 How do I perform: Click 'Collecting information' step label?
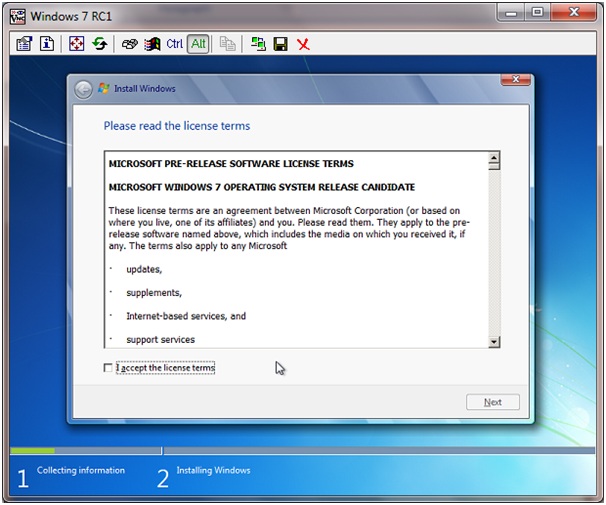tap(81, 470)
